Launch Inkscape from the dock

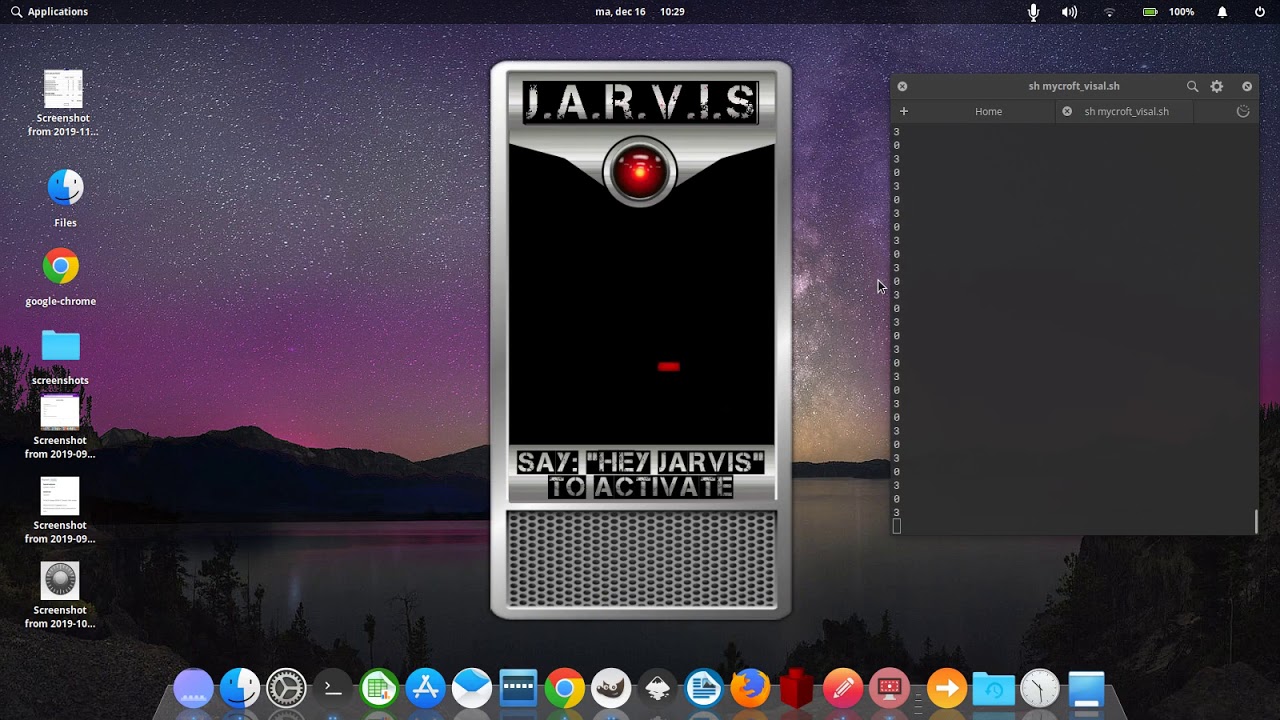658,689
